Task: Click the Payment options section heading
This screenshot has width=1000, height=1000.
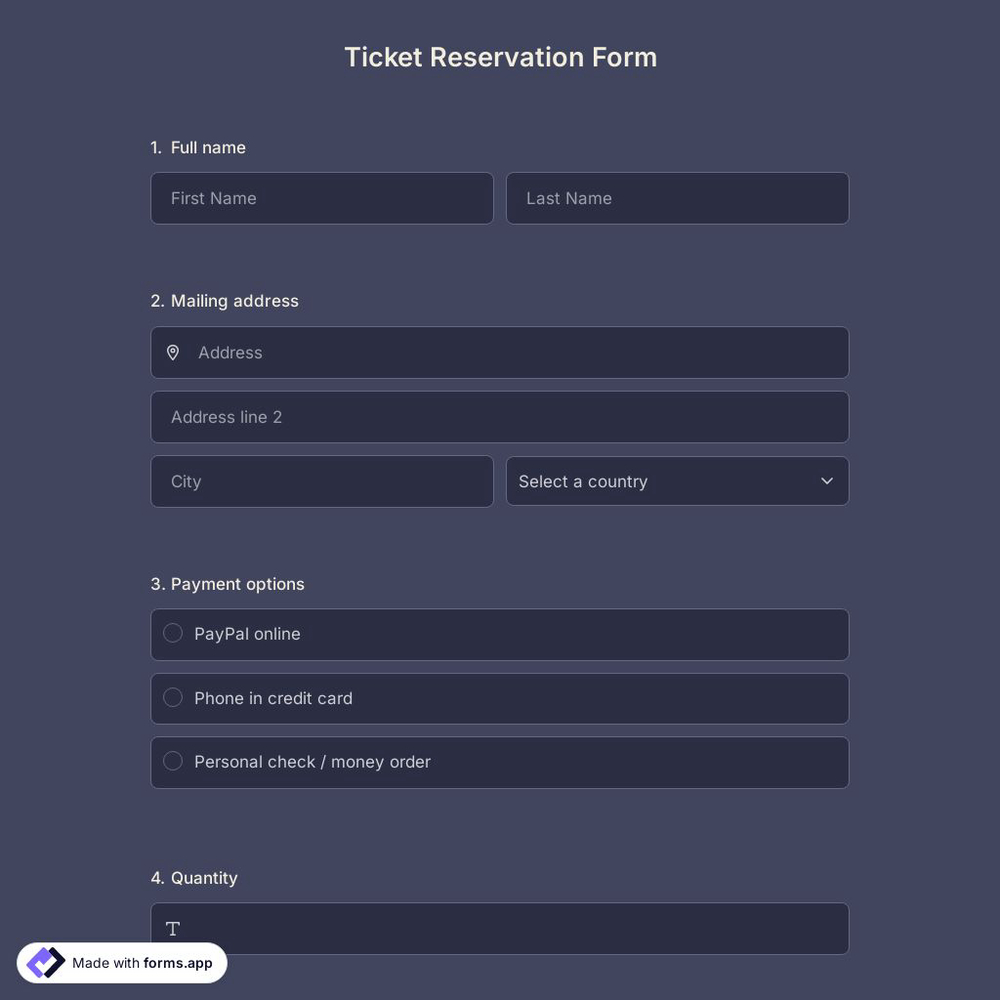Action: point(227,584)
